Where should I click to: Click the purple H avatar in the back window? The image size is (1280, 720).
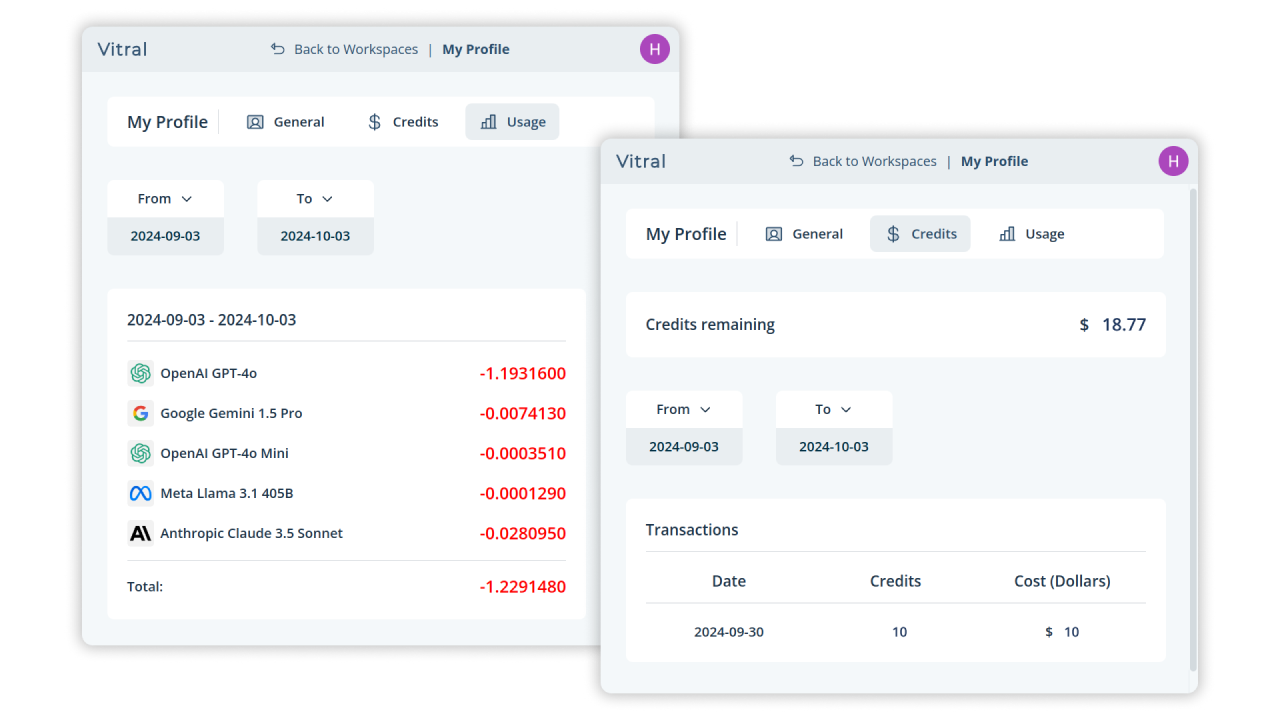[x=654, y=49]
